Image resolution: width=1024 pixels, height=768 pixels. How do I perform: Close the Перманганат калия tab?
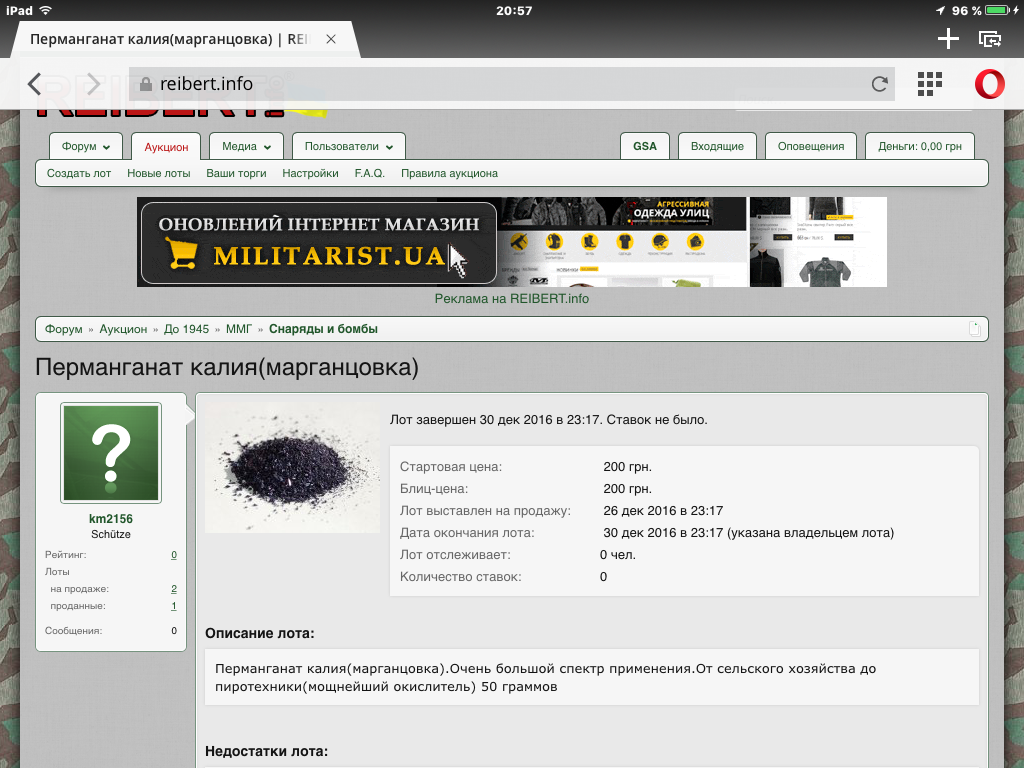pos(331,39)
